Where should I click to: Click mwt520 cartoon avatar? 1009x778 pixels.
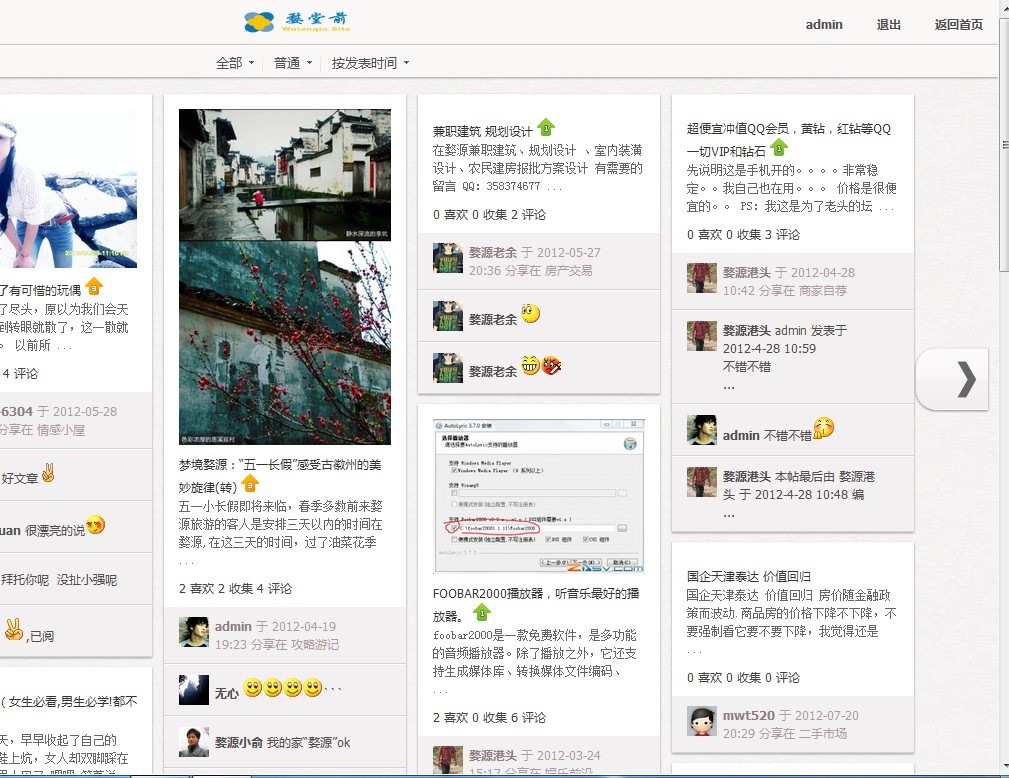(701, 721)
